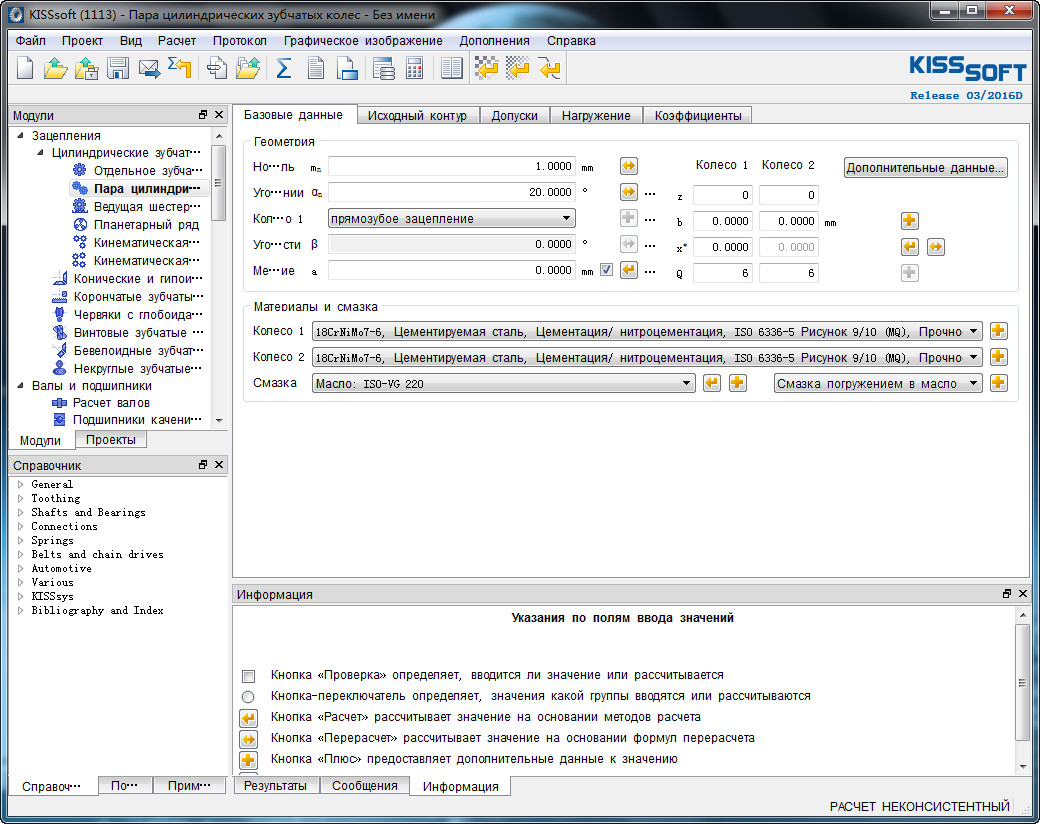Click the Дополнительные данные... button
The height and width of the screenshot is (824, 1040).
pyautogui.click(x=925, y=167)
